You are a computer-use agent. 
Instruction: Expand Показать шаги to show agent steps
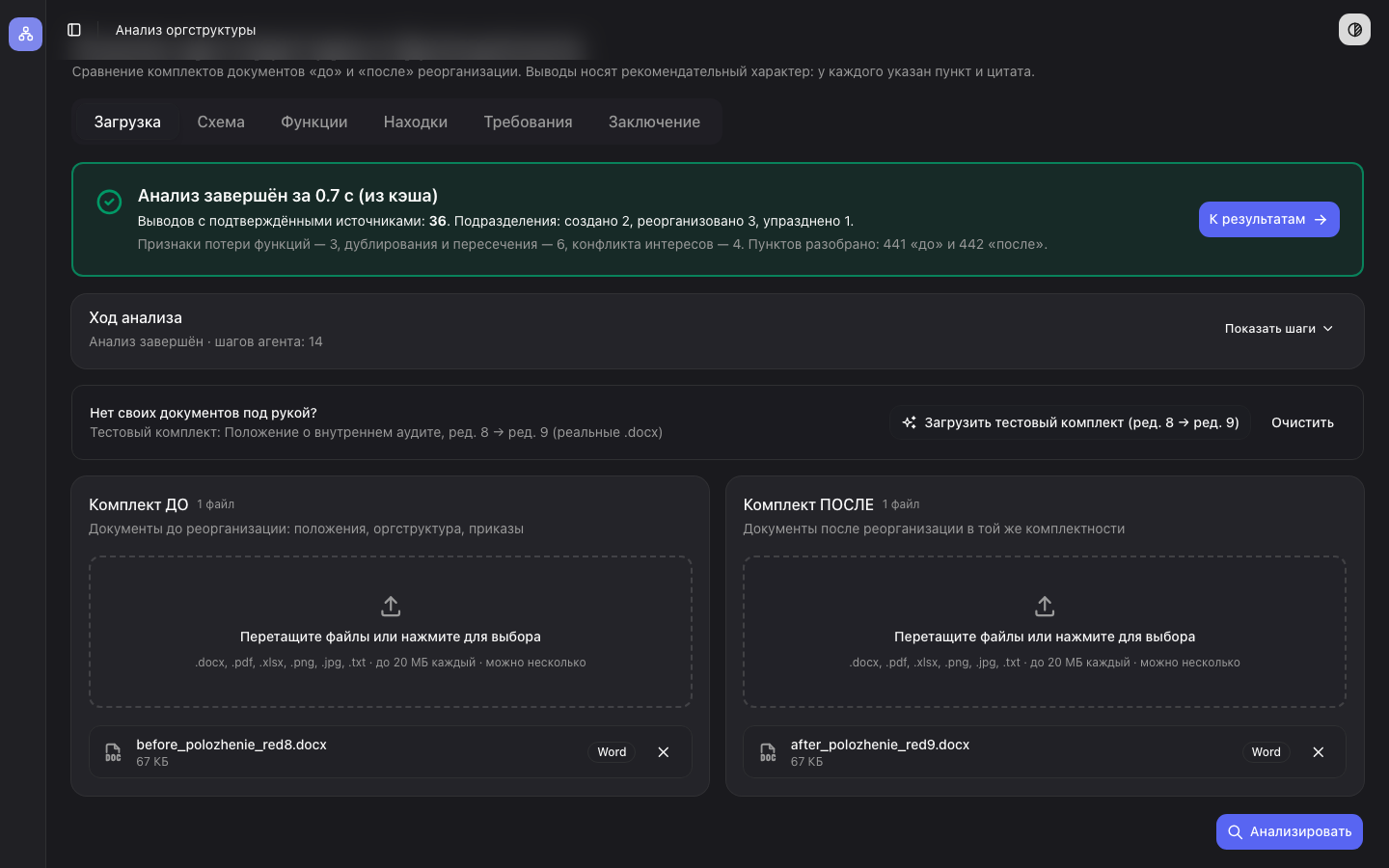1279,329
